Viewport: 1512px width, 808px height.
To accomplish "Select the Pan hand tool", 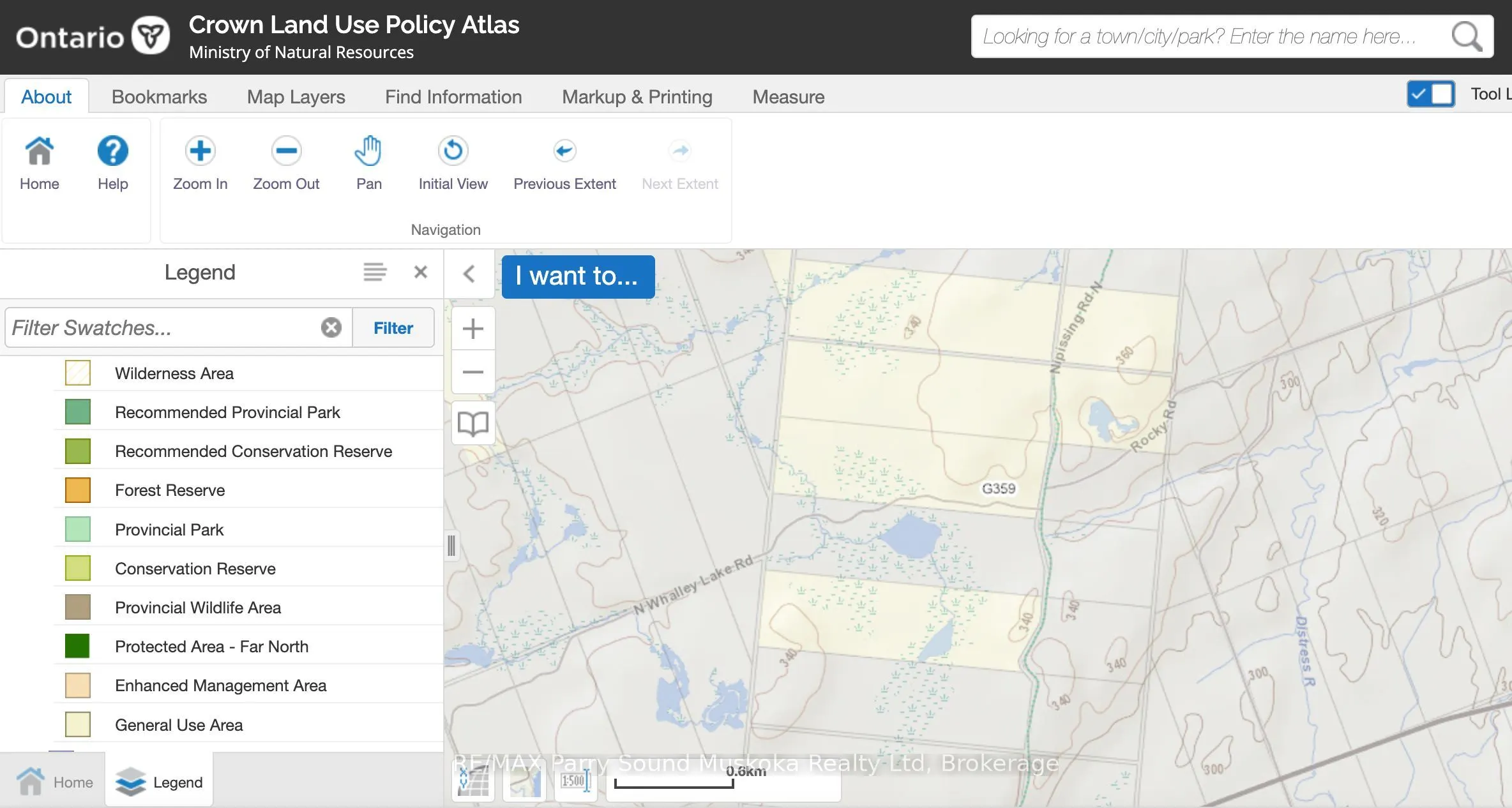I will [368, 151].
